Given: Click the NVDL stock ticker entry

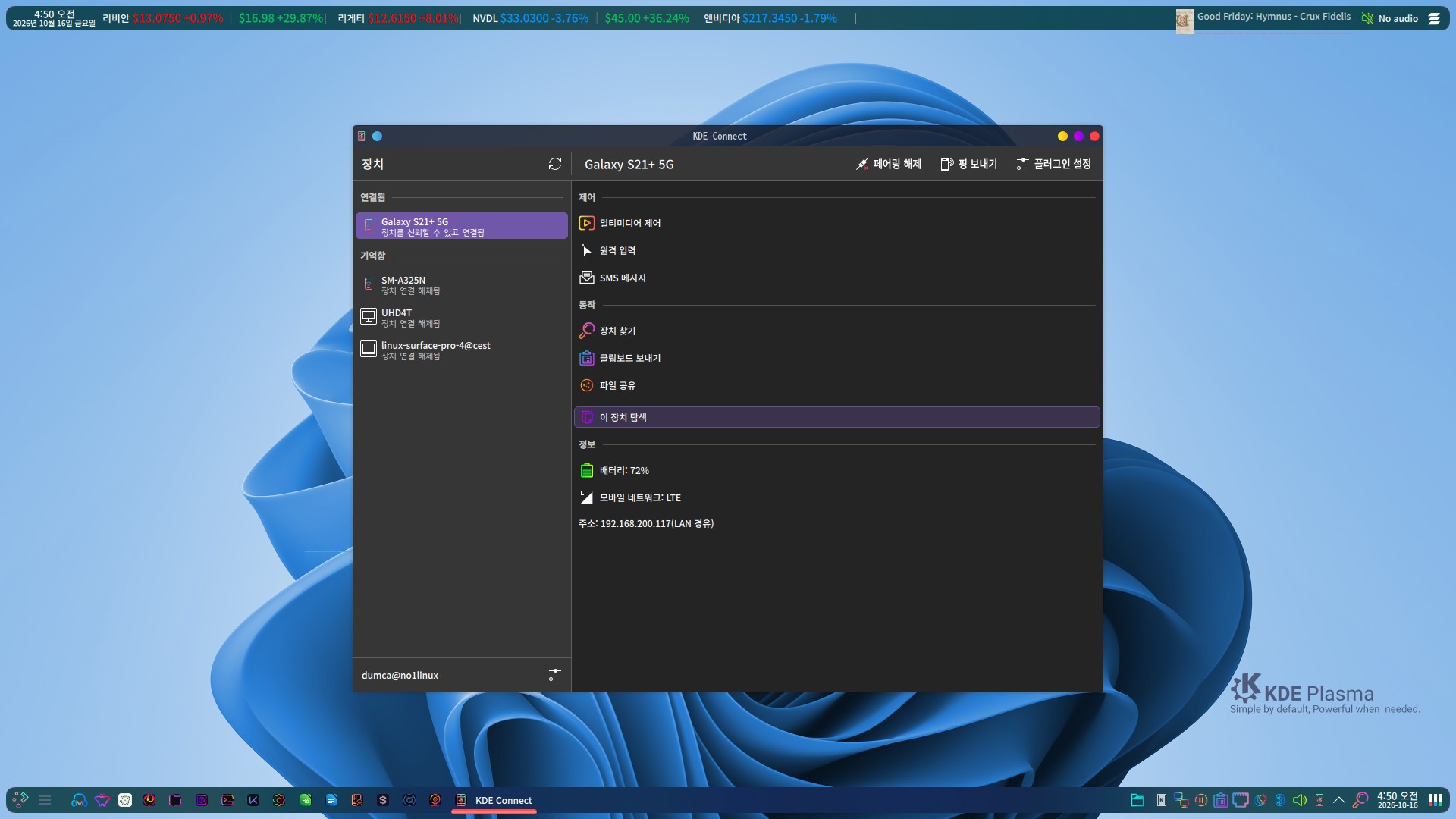Looking at the screenshot, I should (531, 18).
